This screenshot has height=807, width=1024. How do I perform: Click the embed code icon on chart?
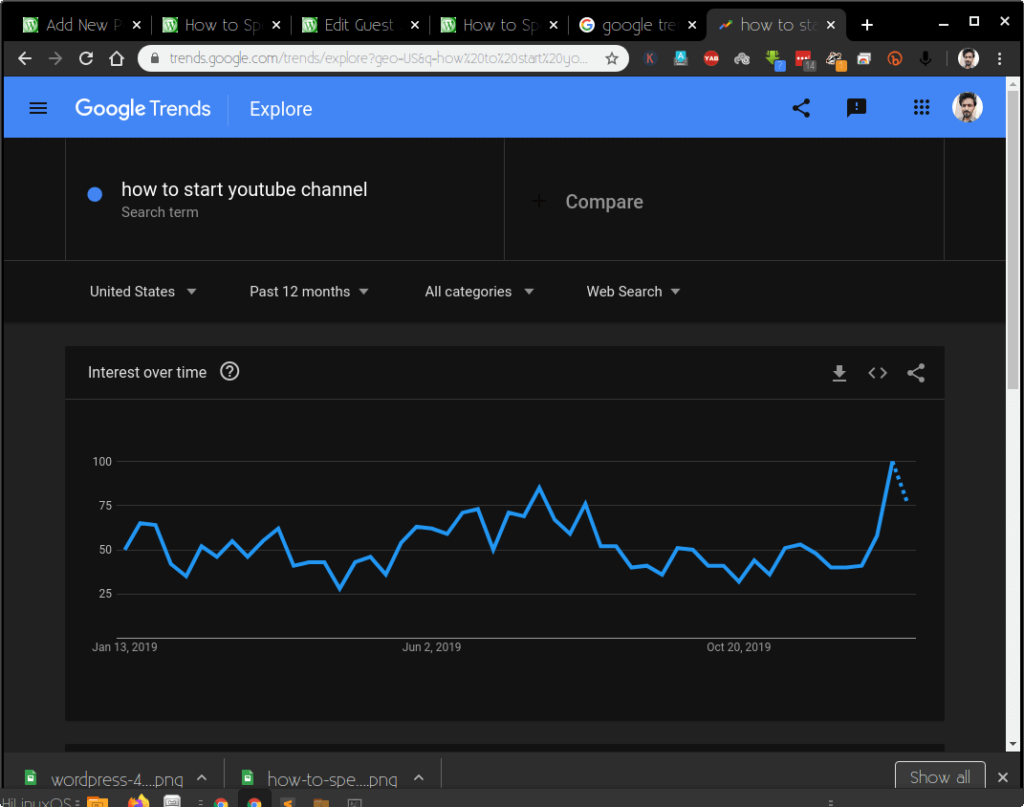pos(877,373)
